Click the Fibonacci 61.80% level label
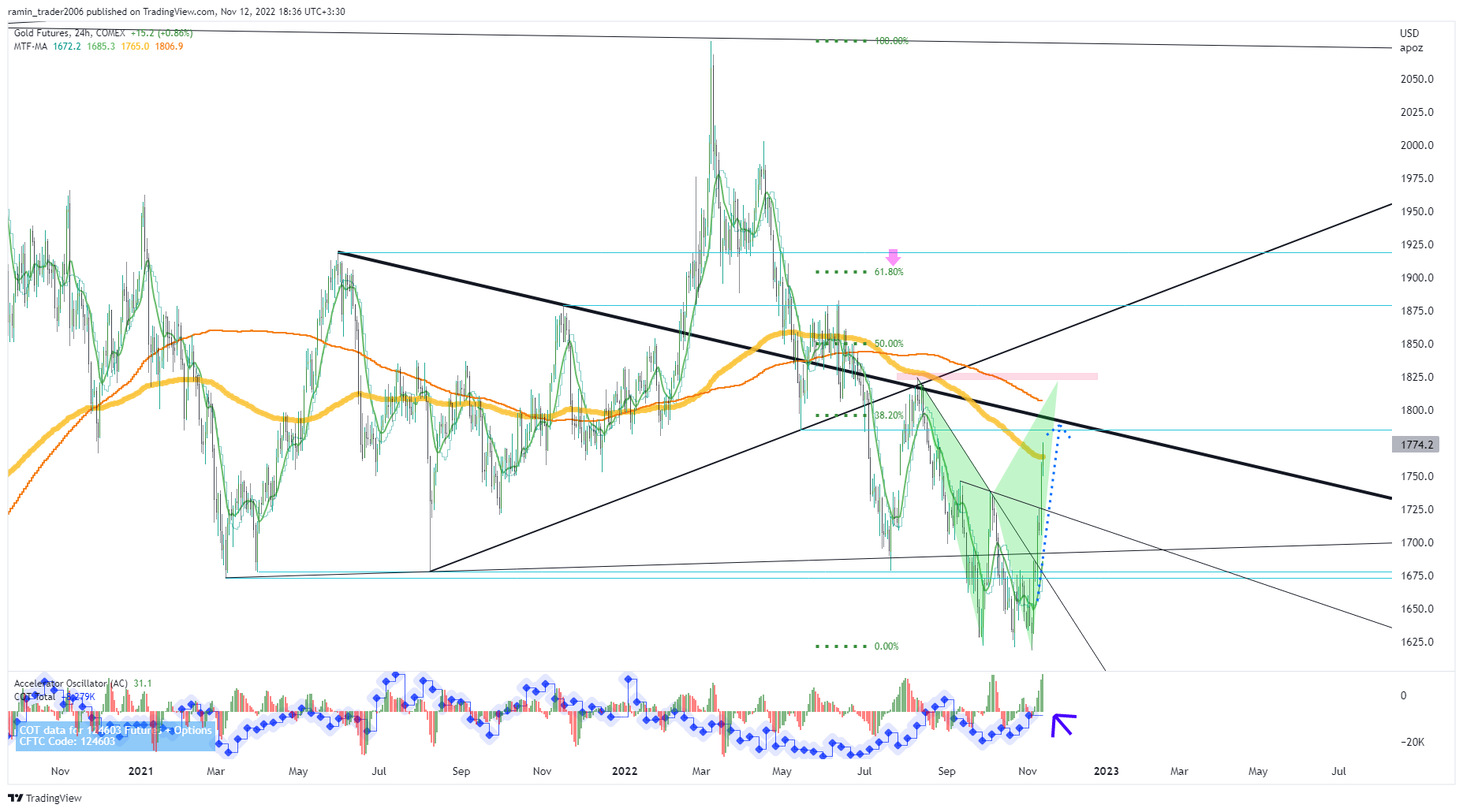1463x812 pixels. (889, 272)
